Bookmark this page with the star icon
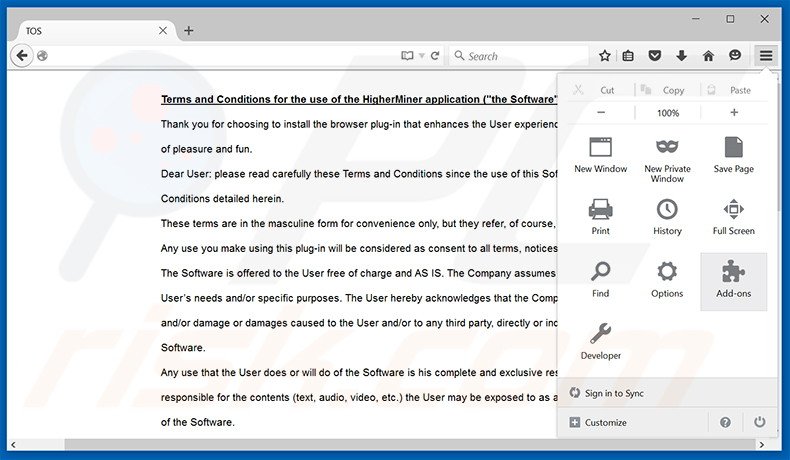The width and height of the screenshot is (790, 460). tap(605, 56)
